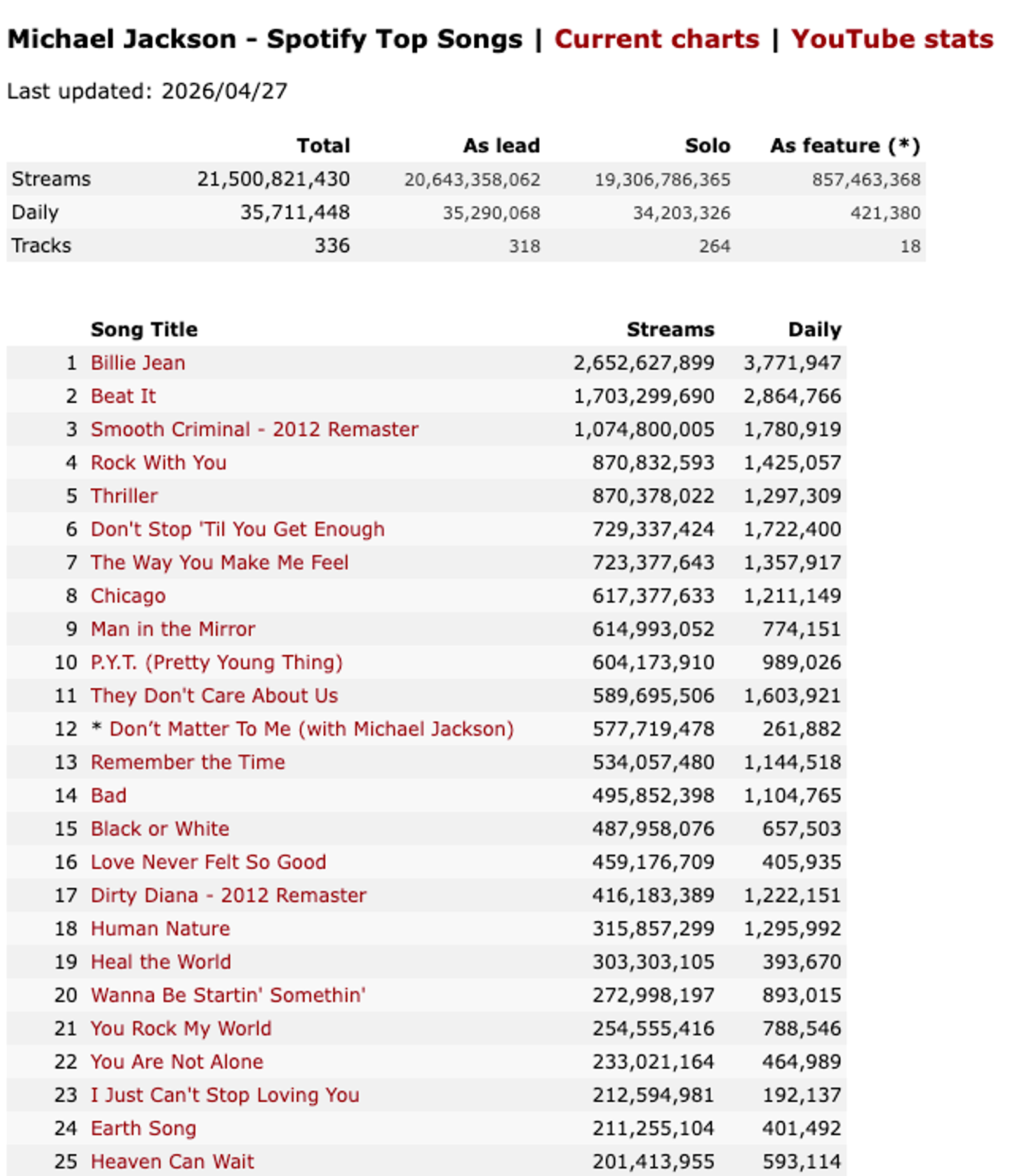Select the Heal the World link
This screenshot has width=1016, height=1176.
[x=161, y=962]
